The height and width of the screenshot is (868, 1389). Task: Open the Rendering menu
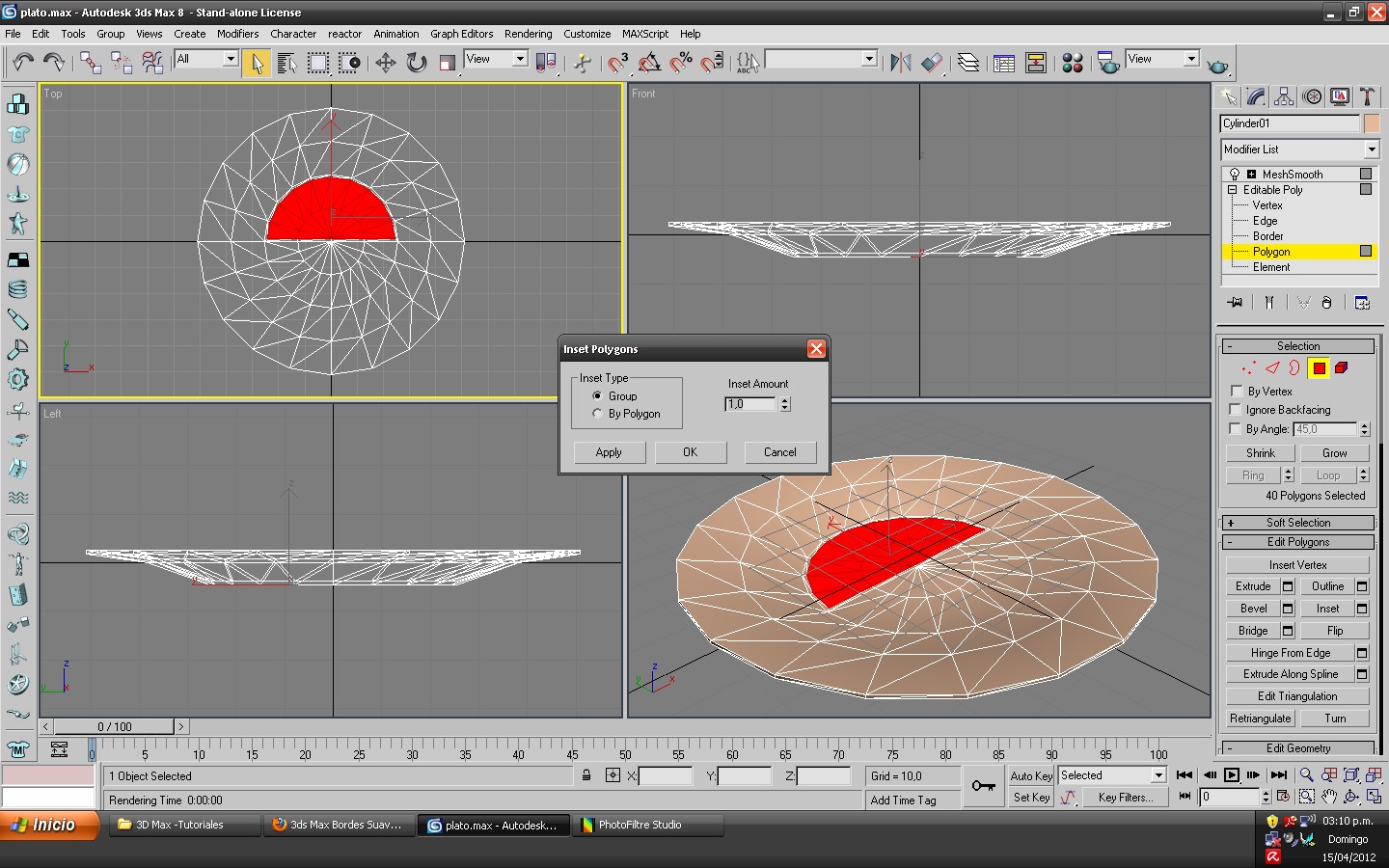point(528,34)
